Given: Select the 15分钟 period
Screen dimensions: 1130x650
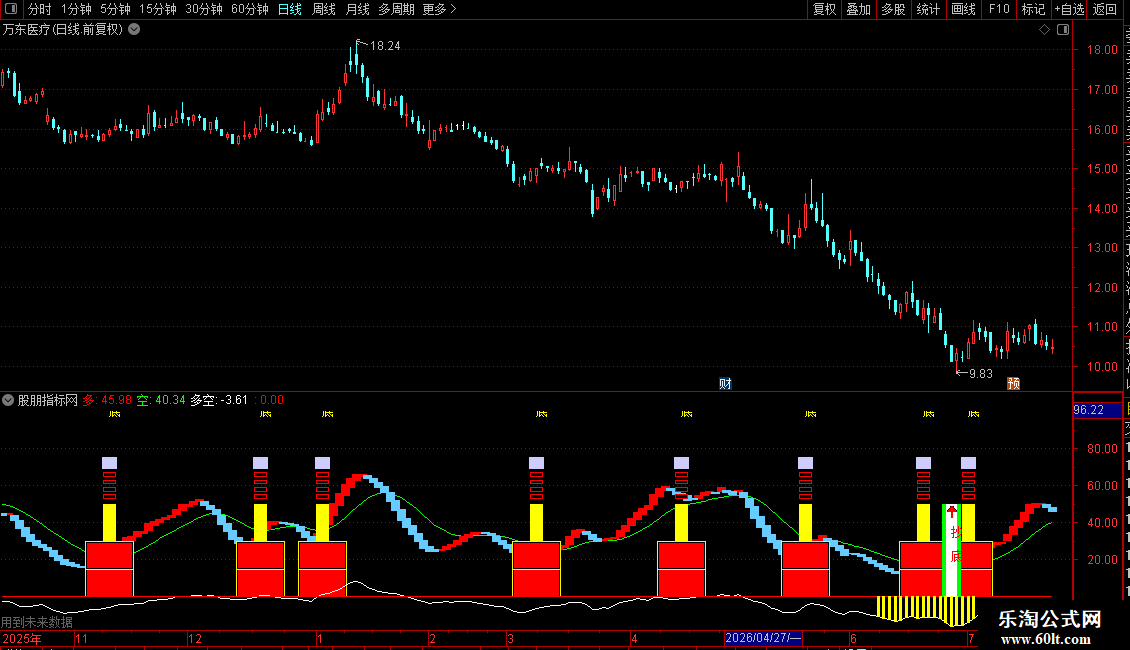Looking at the screenshot, I should click(157, 9).
